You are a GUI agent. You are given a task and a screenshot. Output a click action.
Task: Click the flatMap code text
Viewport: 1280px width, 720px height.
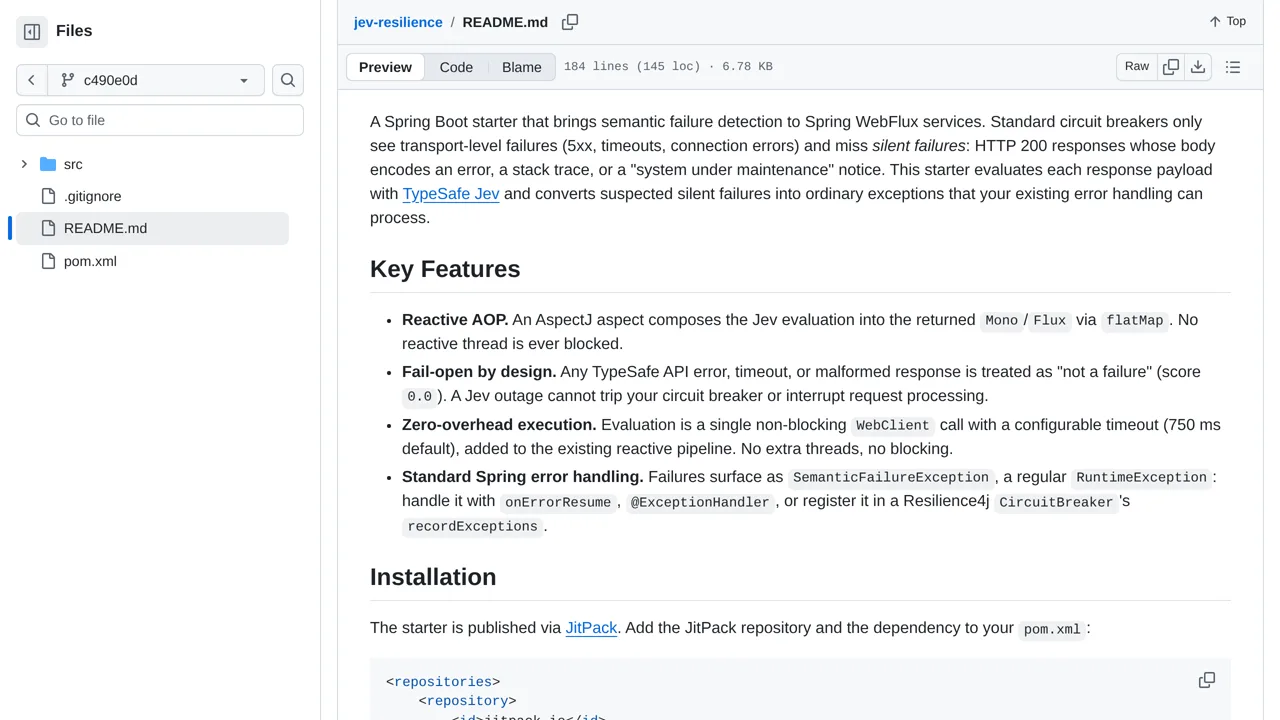click(x=1135, y=321)
